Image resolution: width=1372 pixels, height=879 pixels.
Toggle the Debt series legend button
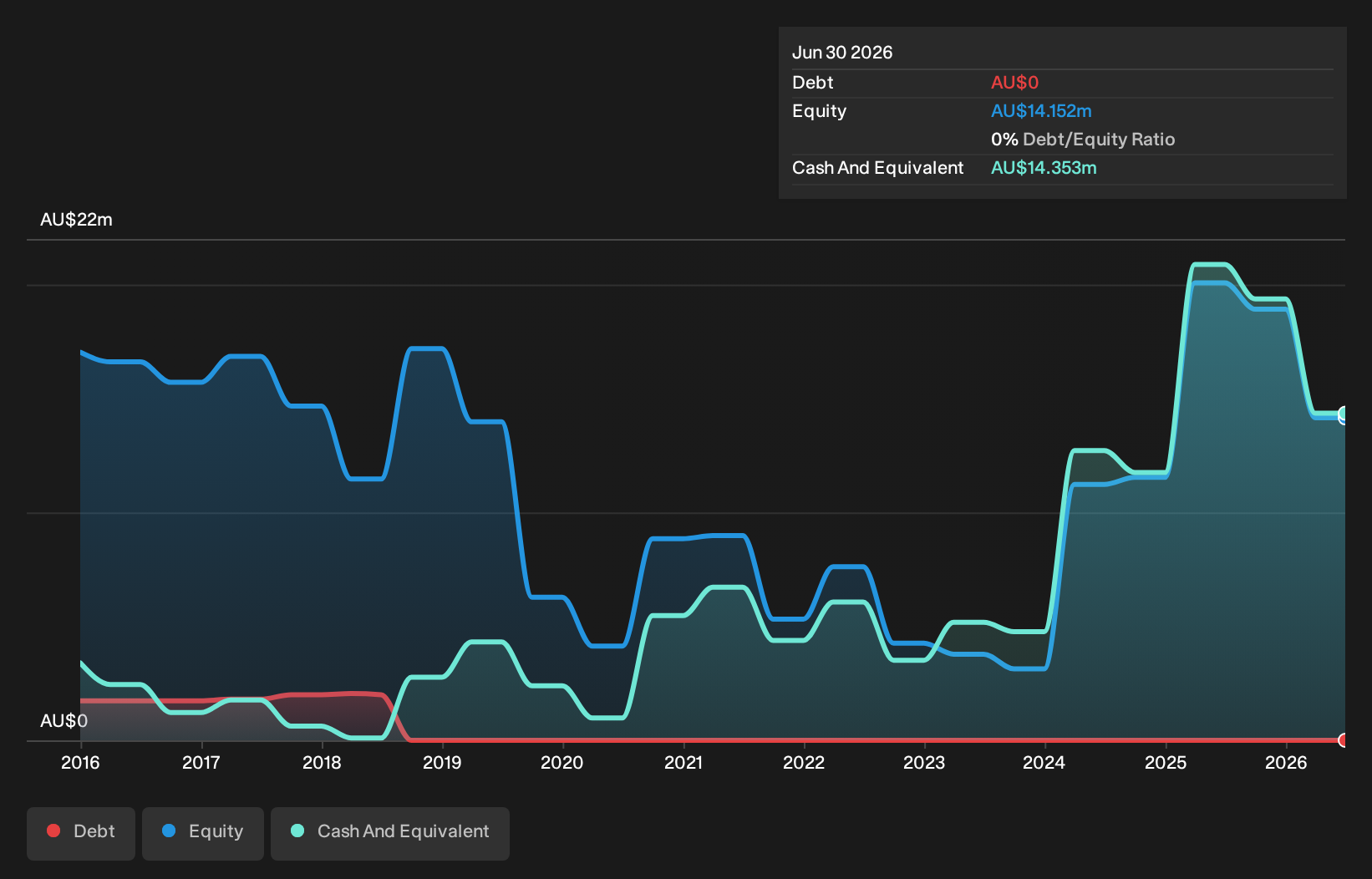pos(81,833)
